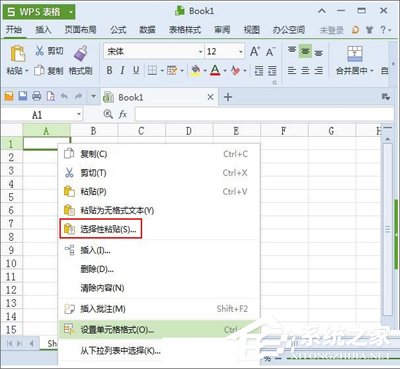Add a new document tab with plus button
Image resolution: width=400 pixels, height=369 pixels.
point(228,97)
